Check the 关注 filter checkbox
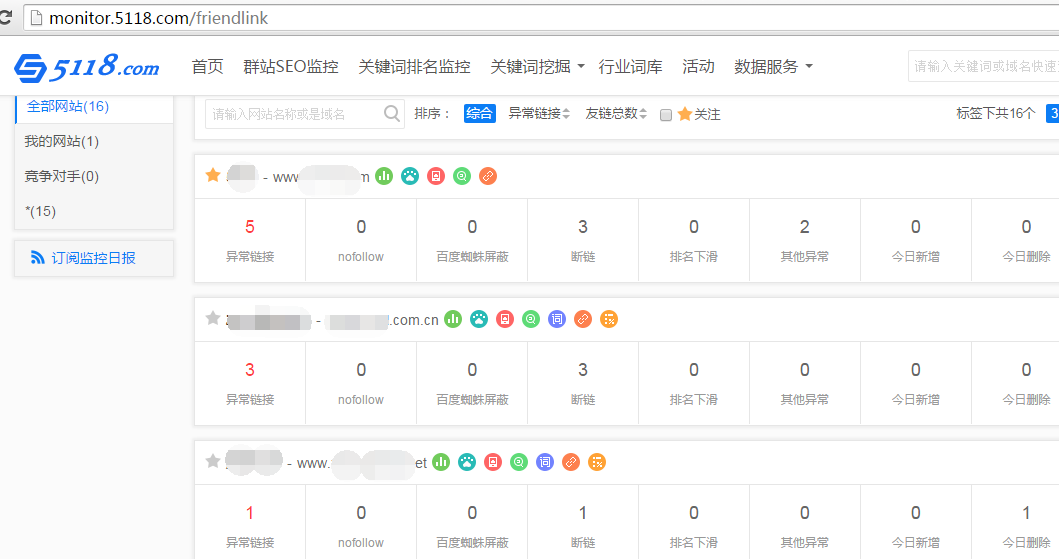1059x559 pixels. 666,115
